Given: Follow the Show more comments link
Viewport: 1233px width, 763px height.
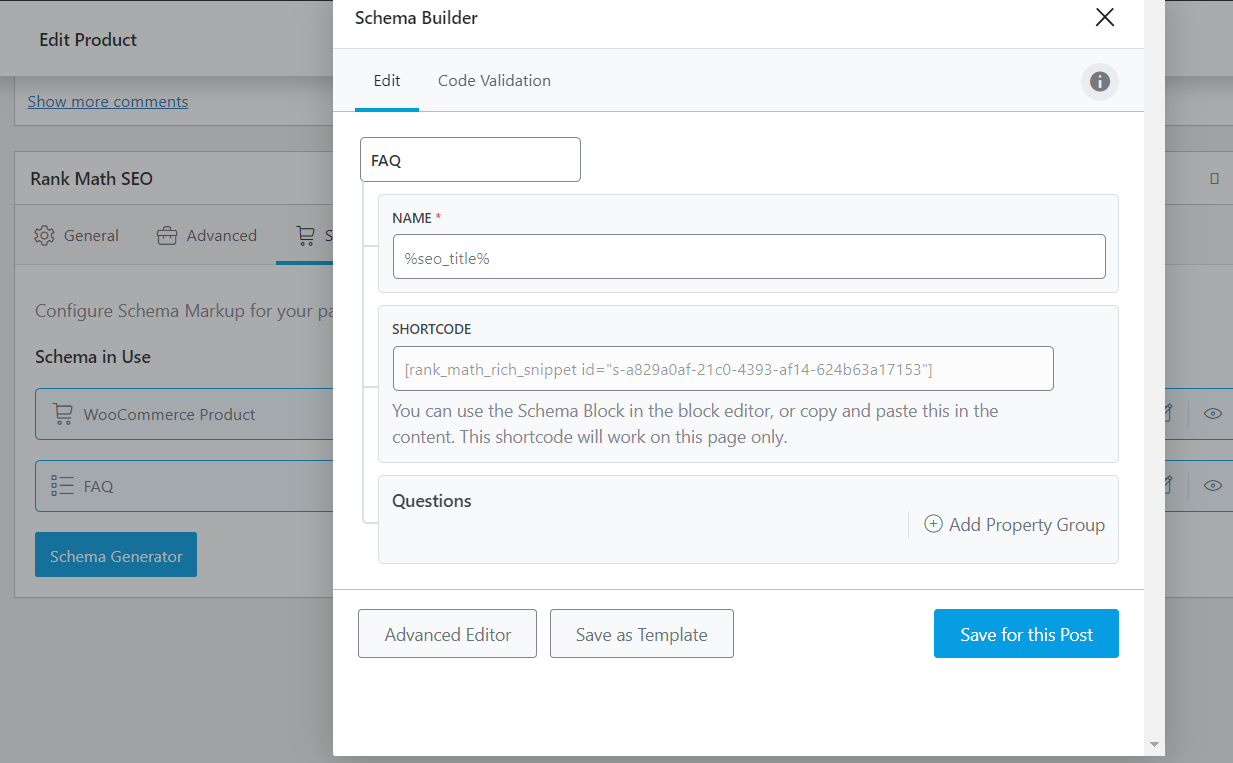Looking at the screenshot, I should point(108,102).
